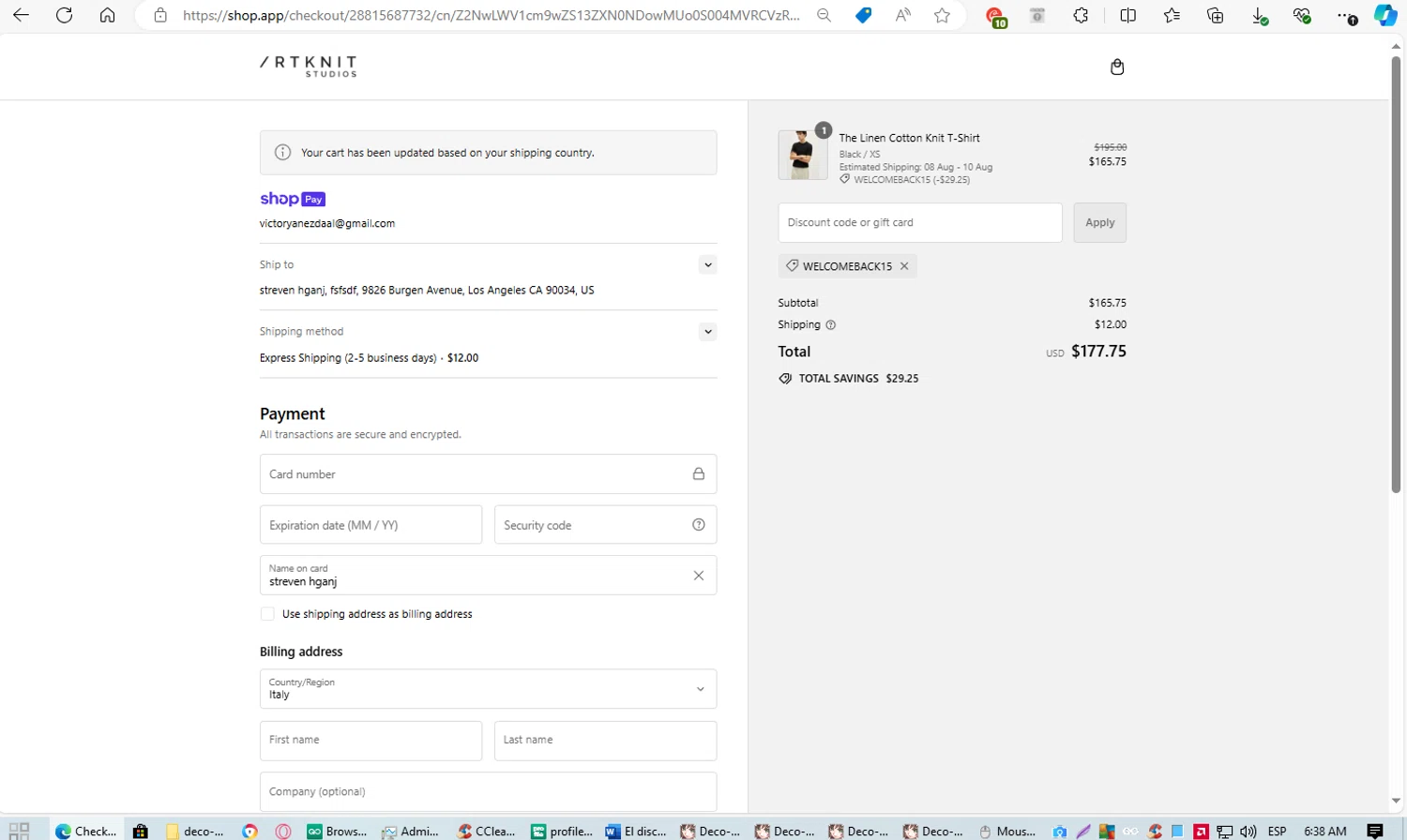Open the browser Settings and more menu
Image resolution: width=1407 pixels, height=840 pixels.
pos(1346,16)
